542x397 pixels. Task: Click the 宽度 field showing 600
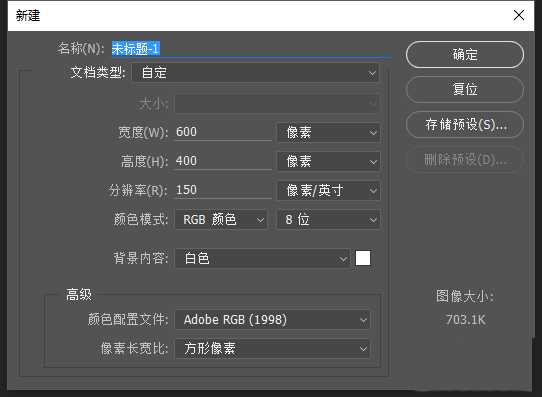223,132
